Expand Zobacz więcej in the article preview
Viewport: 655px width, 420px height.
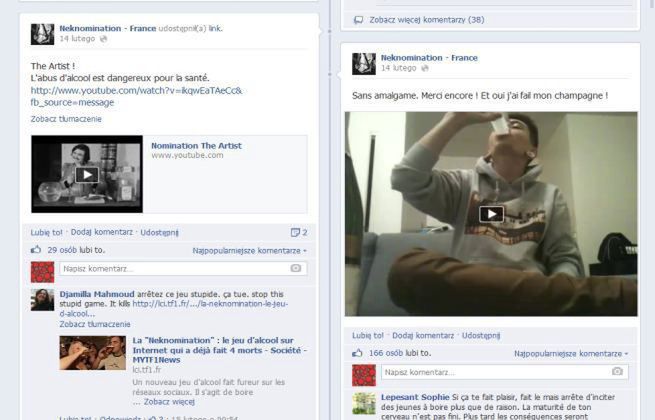click(169, 402)
